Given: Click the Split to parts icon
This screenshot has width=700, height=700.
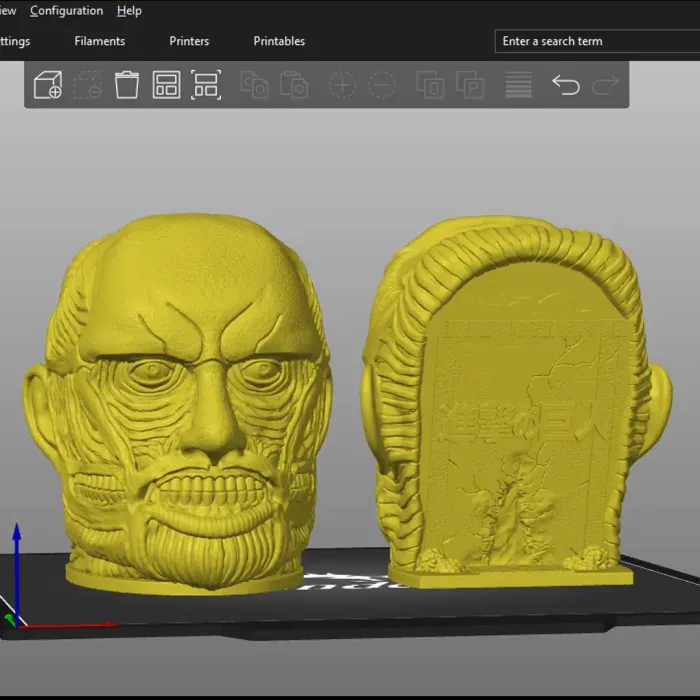Looking at the screenshot, I should 470,85.
